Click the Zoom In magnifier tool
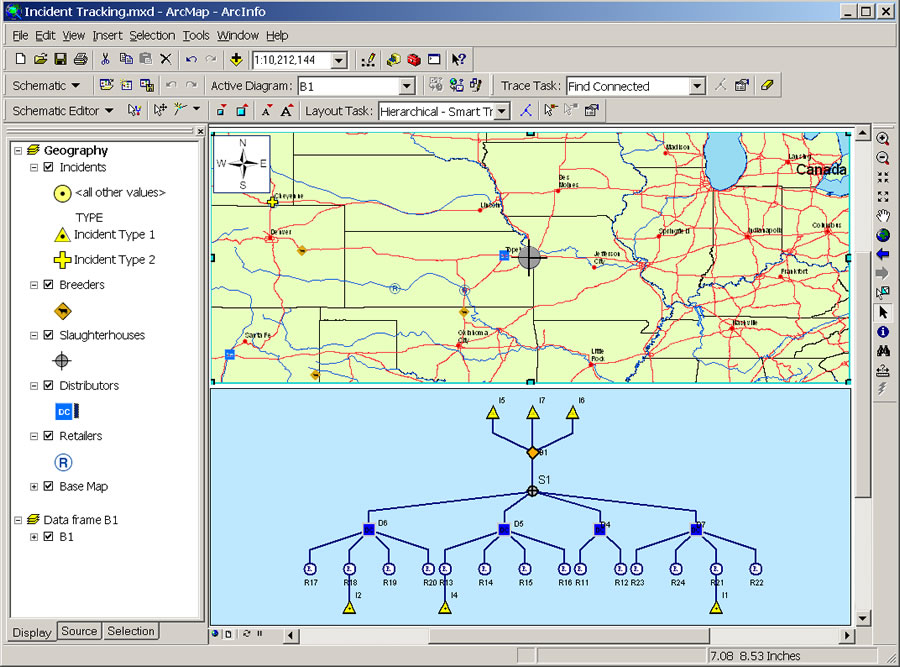The height and width of the screenshot is (667, 900). 883,139
